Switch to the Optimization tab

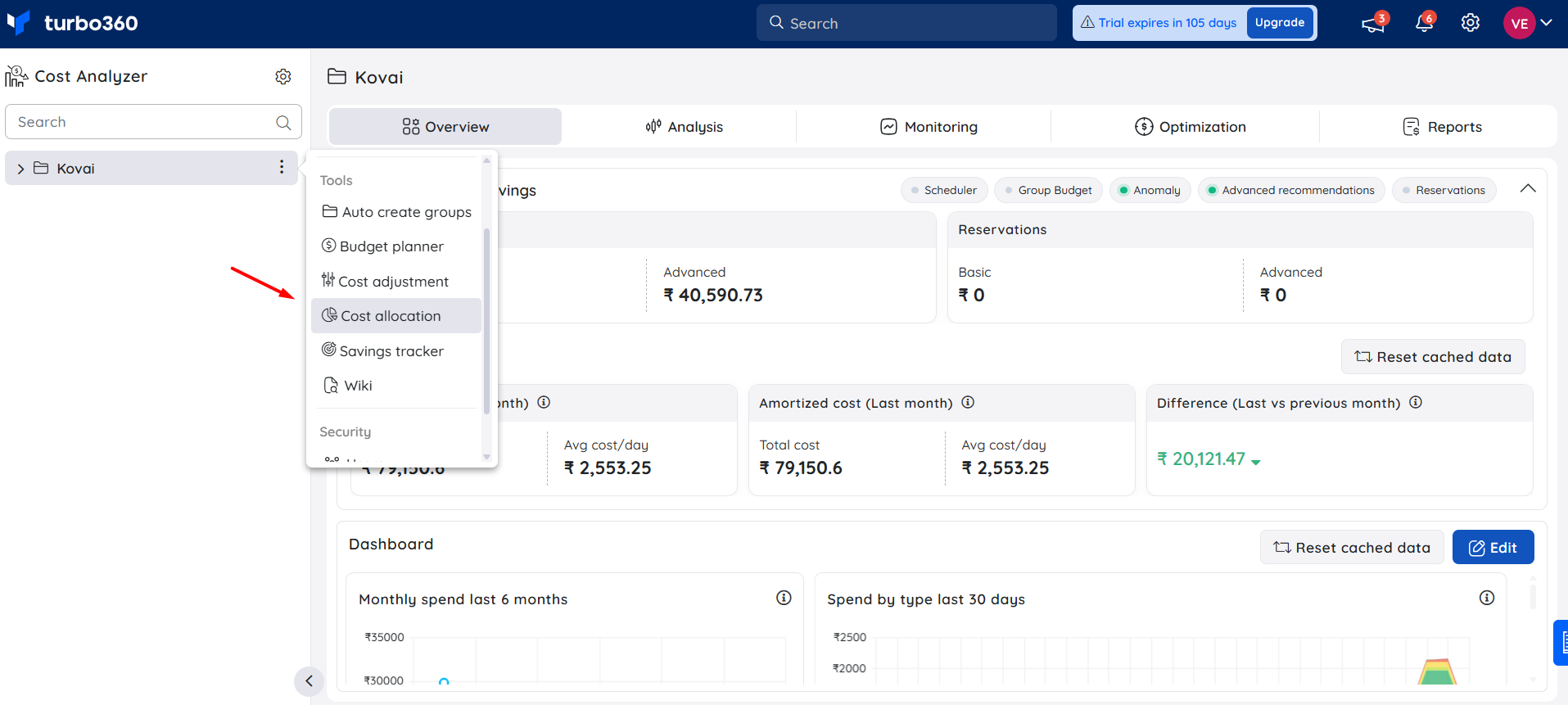1191,127
